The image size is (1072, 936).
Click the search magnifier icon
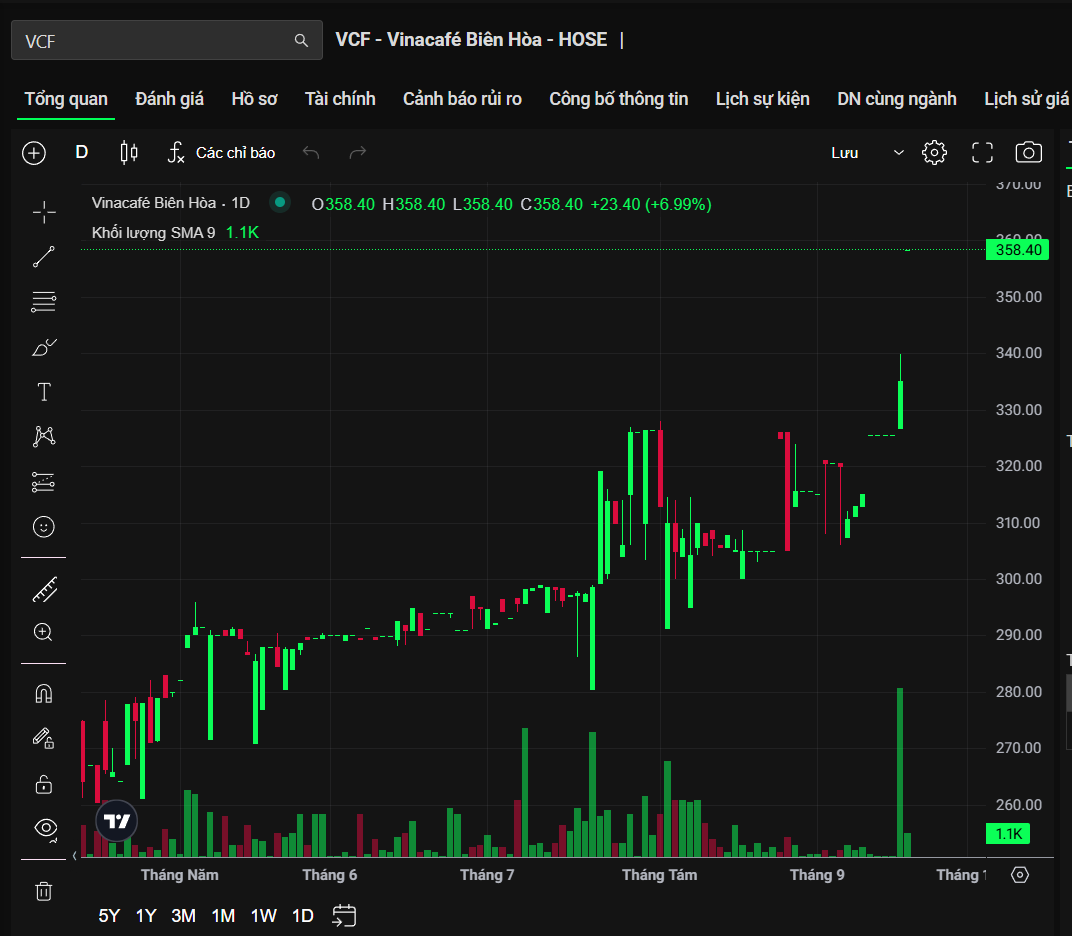(301, 40)
